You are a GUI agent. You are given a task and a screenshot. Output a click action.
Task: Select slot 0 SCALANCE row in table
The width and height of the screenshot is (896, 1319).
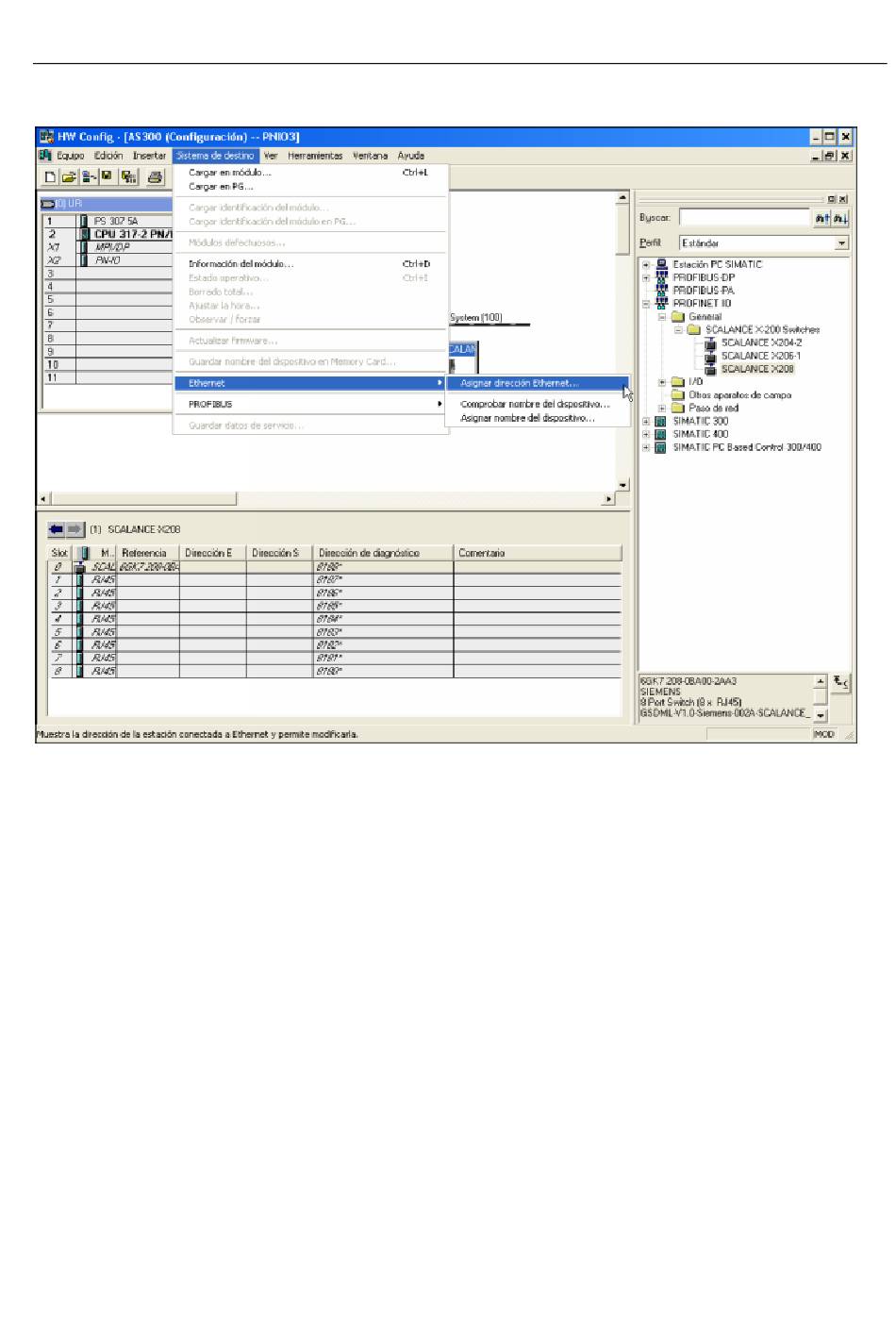335,567
